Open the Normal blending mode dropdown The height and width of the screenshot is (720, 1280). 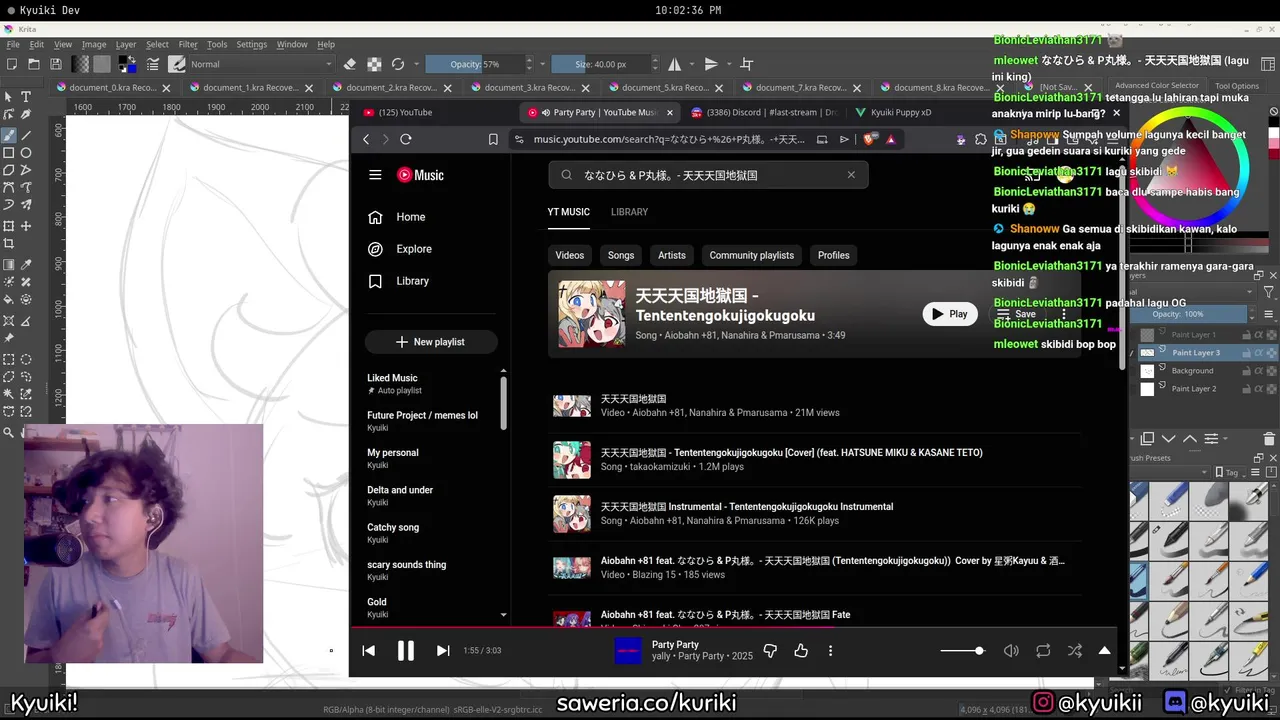coord(261,64)
